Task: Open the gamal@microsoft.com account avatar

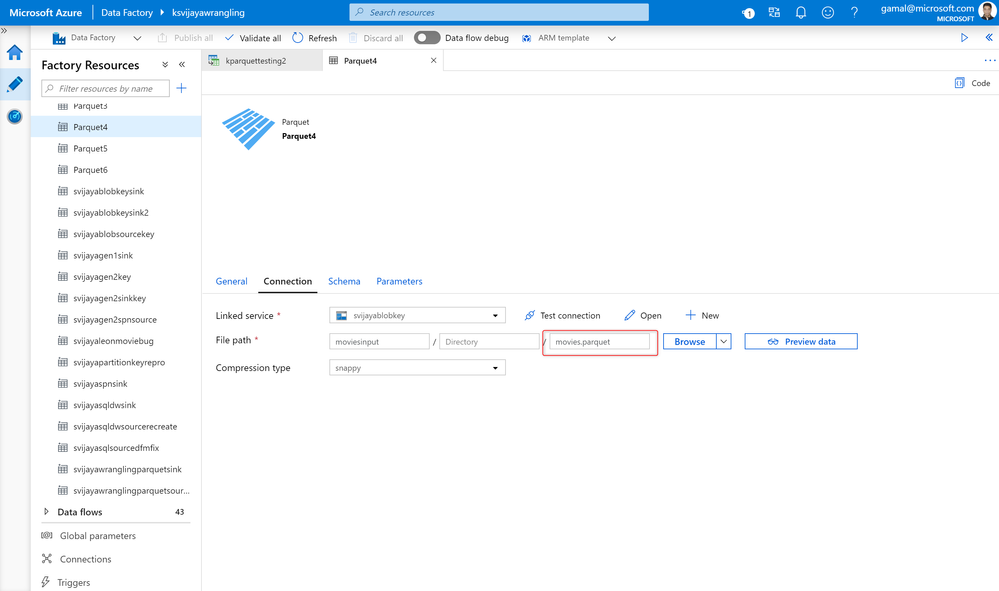Action: point(987,11)
